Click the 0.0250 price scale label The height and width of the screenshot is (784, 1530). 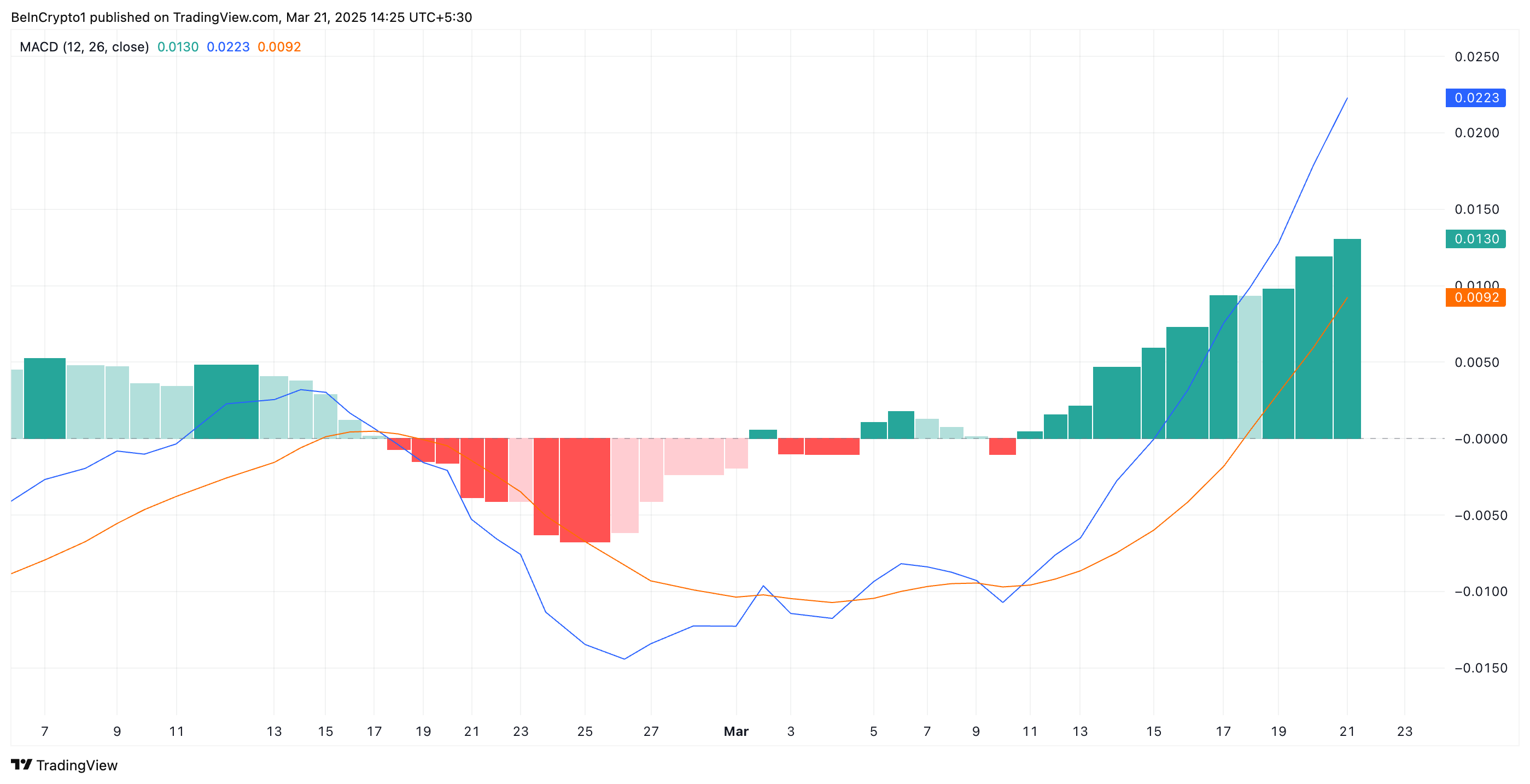(1476, 57)
